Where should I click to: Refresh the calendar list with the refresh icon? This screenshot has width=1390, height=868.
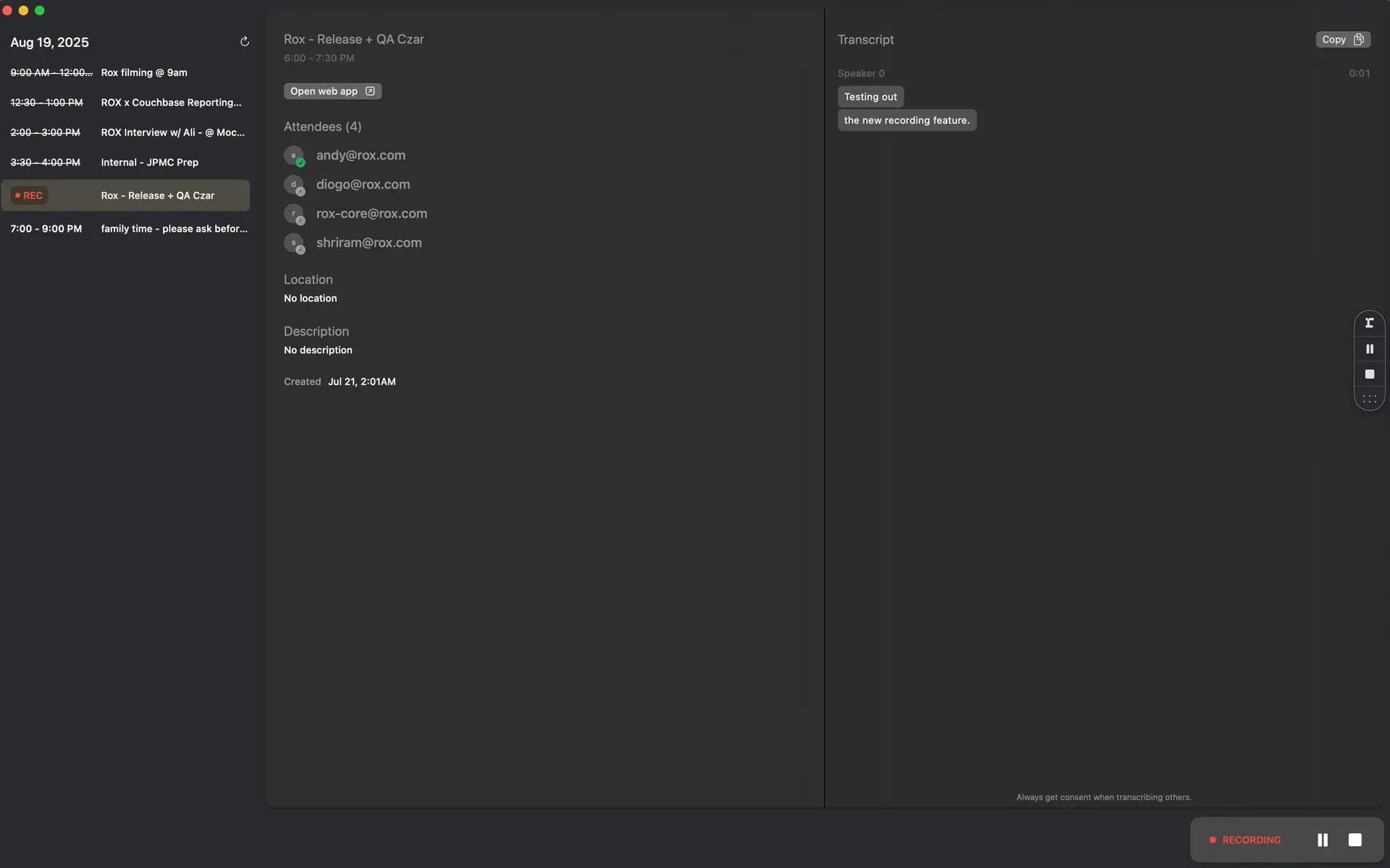245,41
